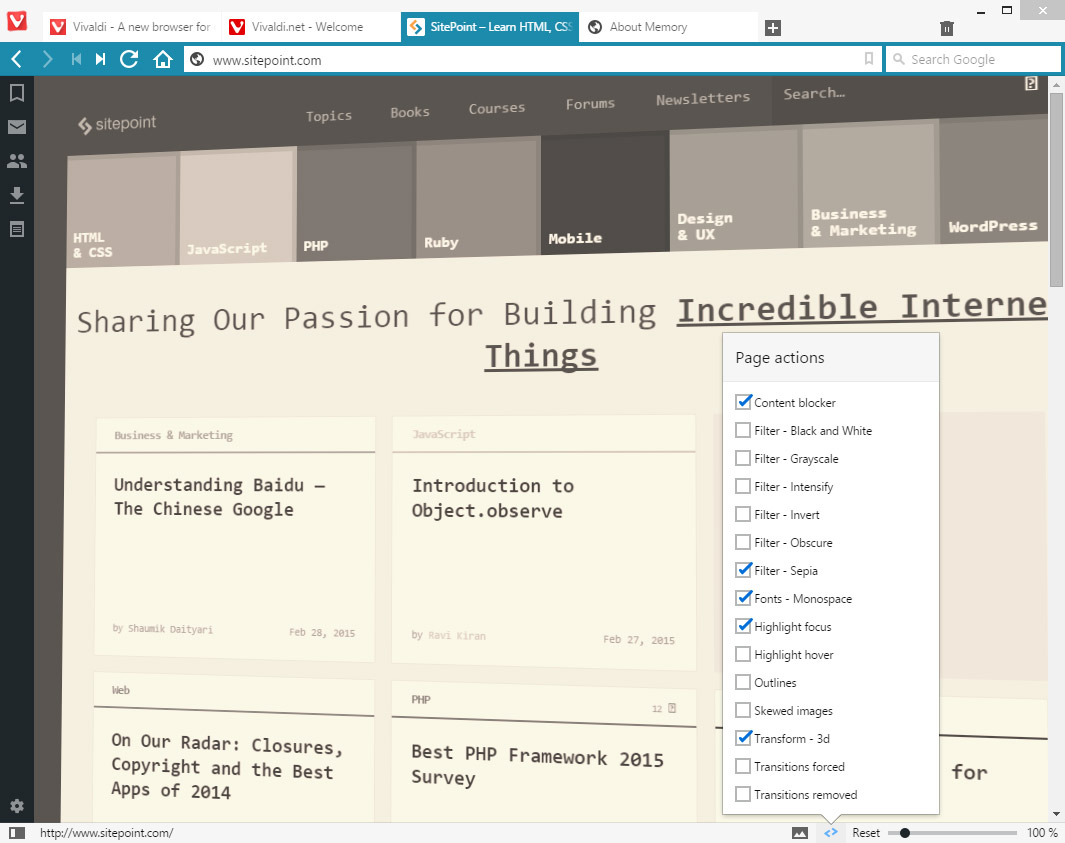Open the Notes panel in sidebar

17,229
